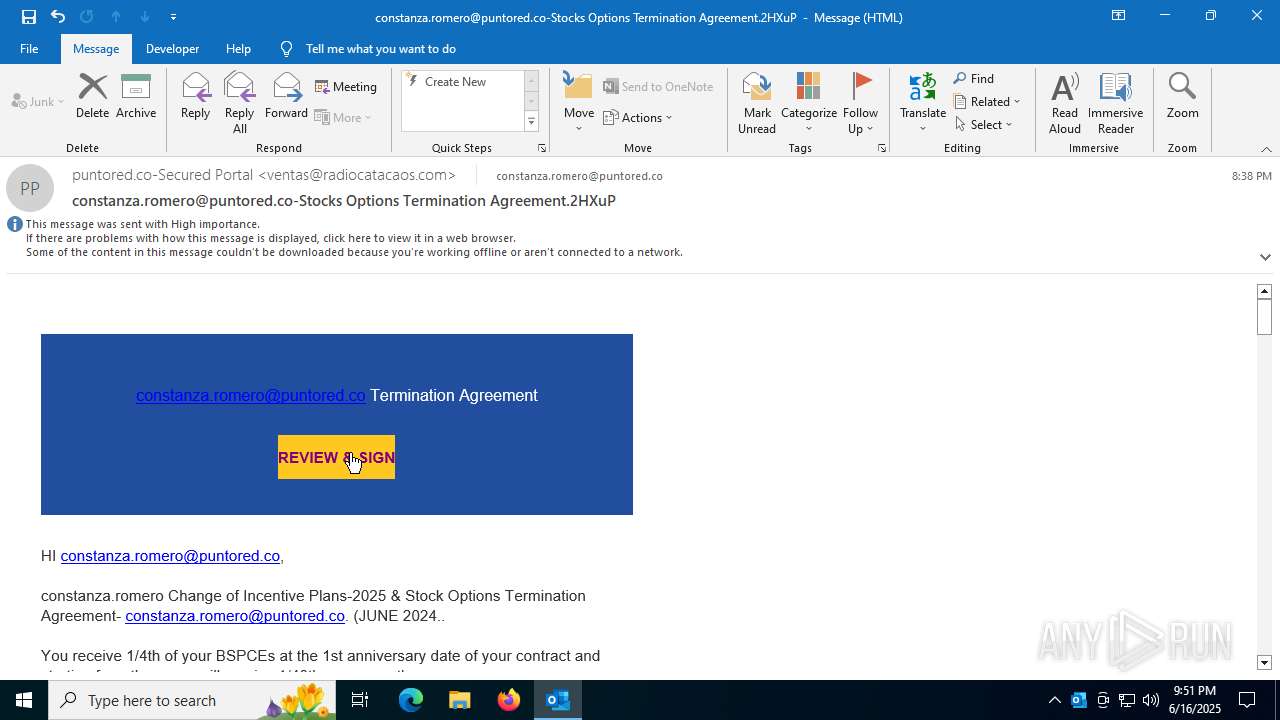This screenshot has width=1280, height=720.
Task: Launch Firefox from the taskbar
Action: coord(509,700)
